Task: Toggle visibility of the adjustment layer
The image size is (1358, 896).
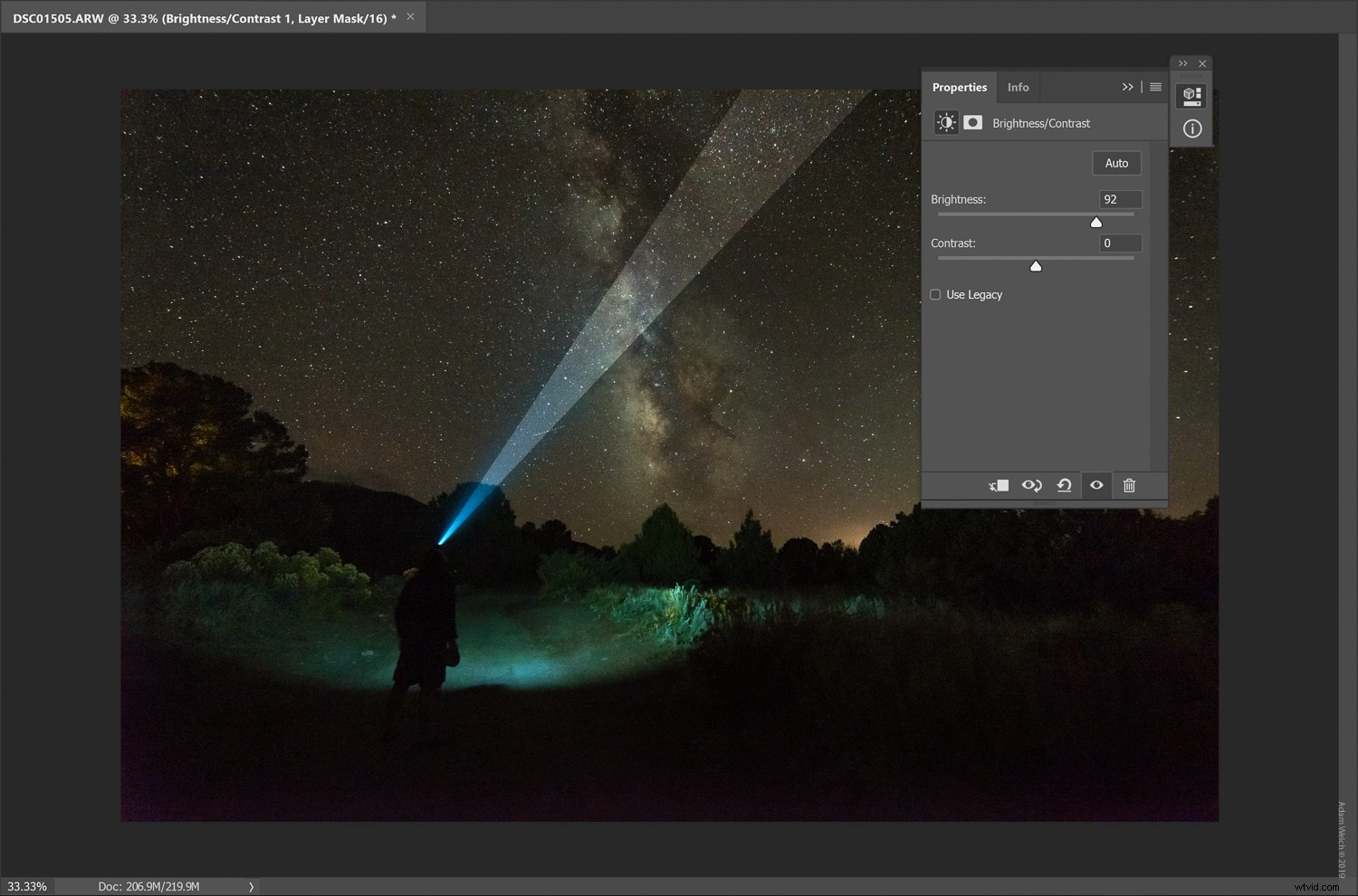Action: tap(1096, 486)
